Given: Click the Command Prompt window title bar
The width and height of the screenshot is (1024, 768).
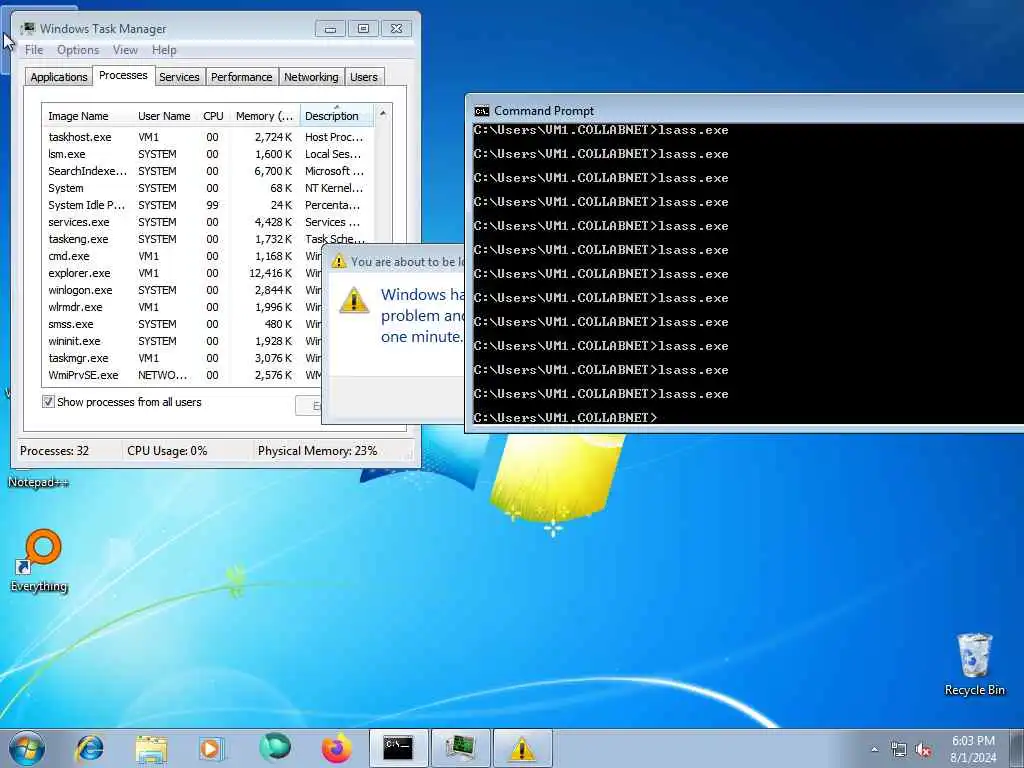Looking at the screenshot, I should pyautogui.click(x=744, y=110).
